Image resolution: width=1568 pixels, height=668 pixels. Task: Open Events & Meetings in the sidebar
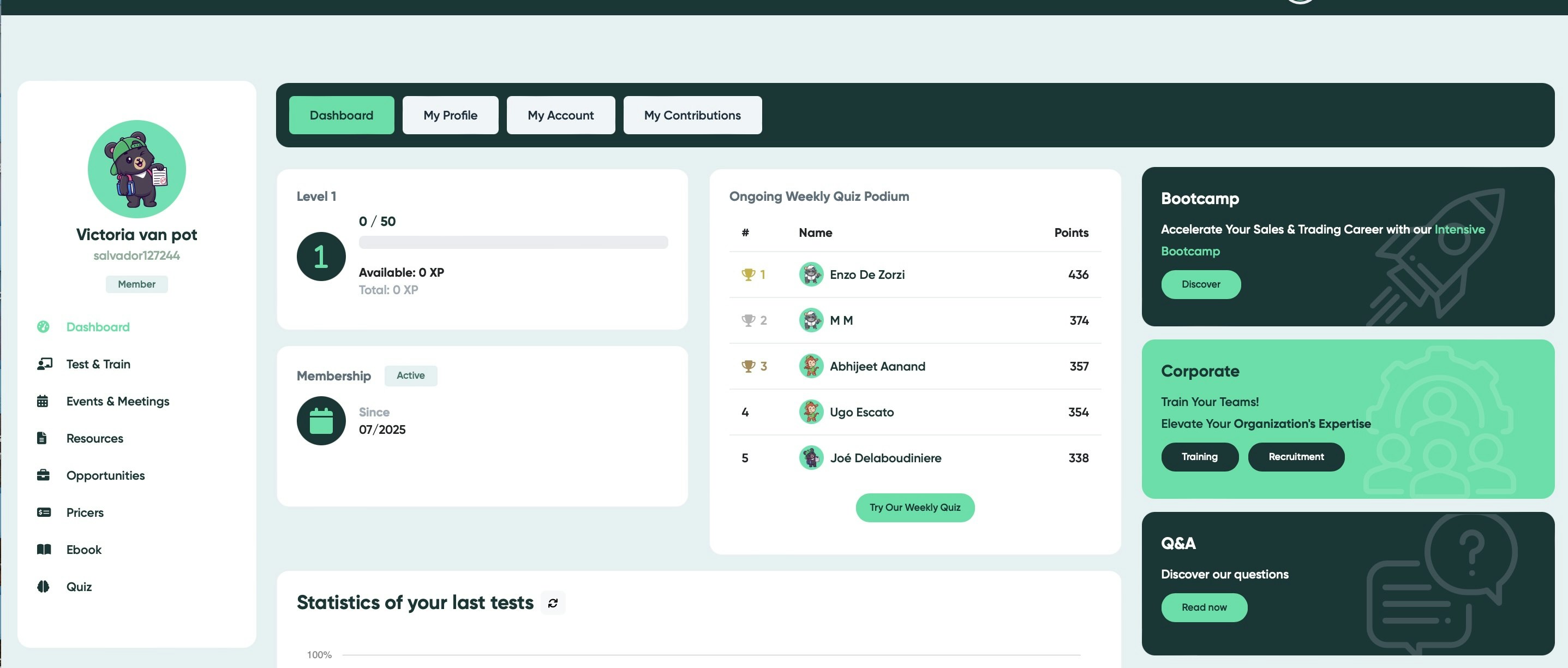coord(117,401)
